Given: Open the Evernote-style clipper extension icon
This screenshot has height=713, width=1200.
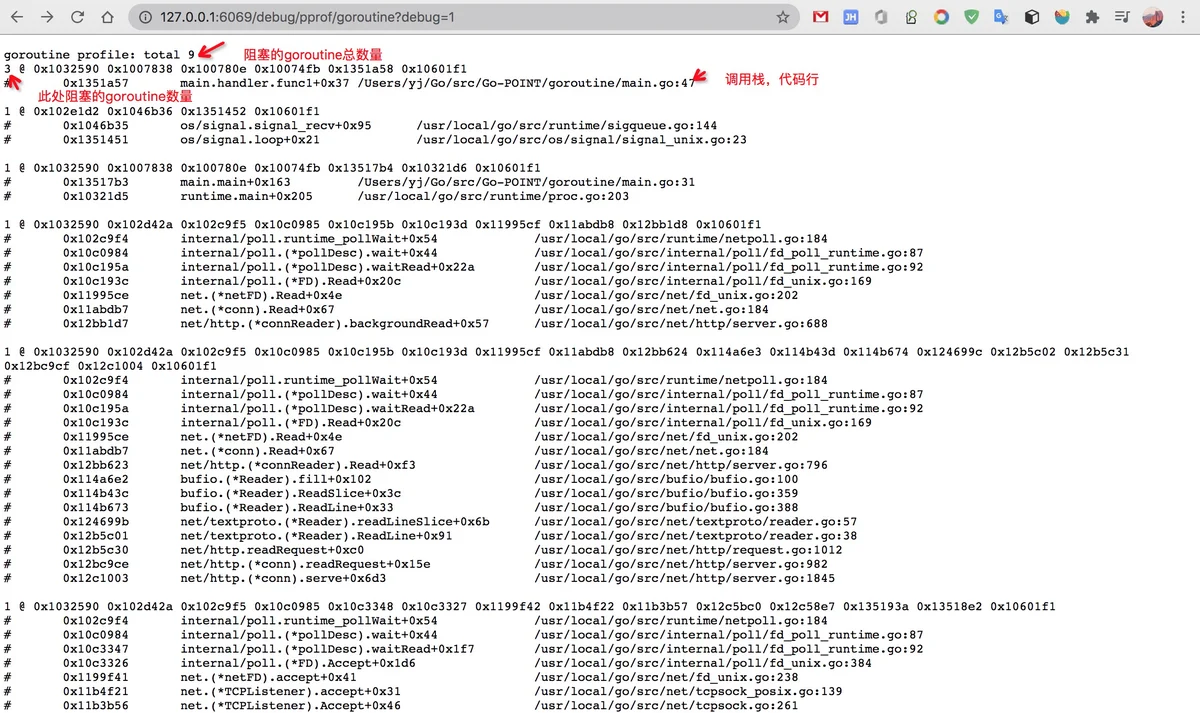Looking at the screenshot, I should 911,17.
